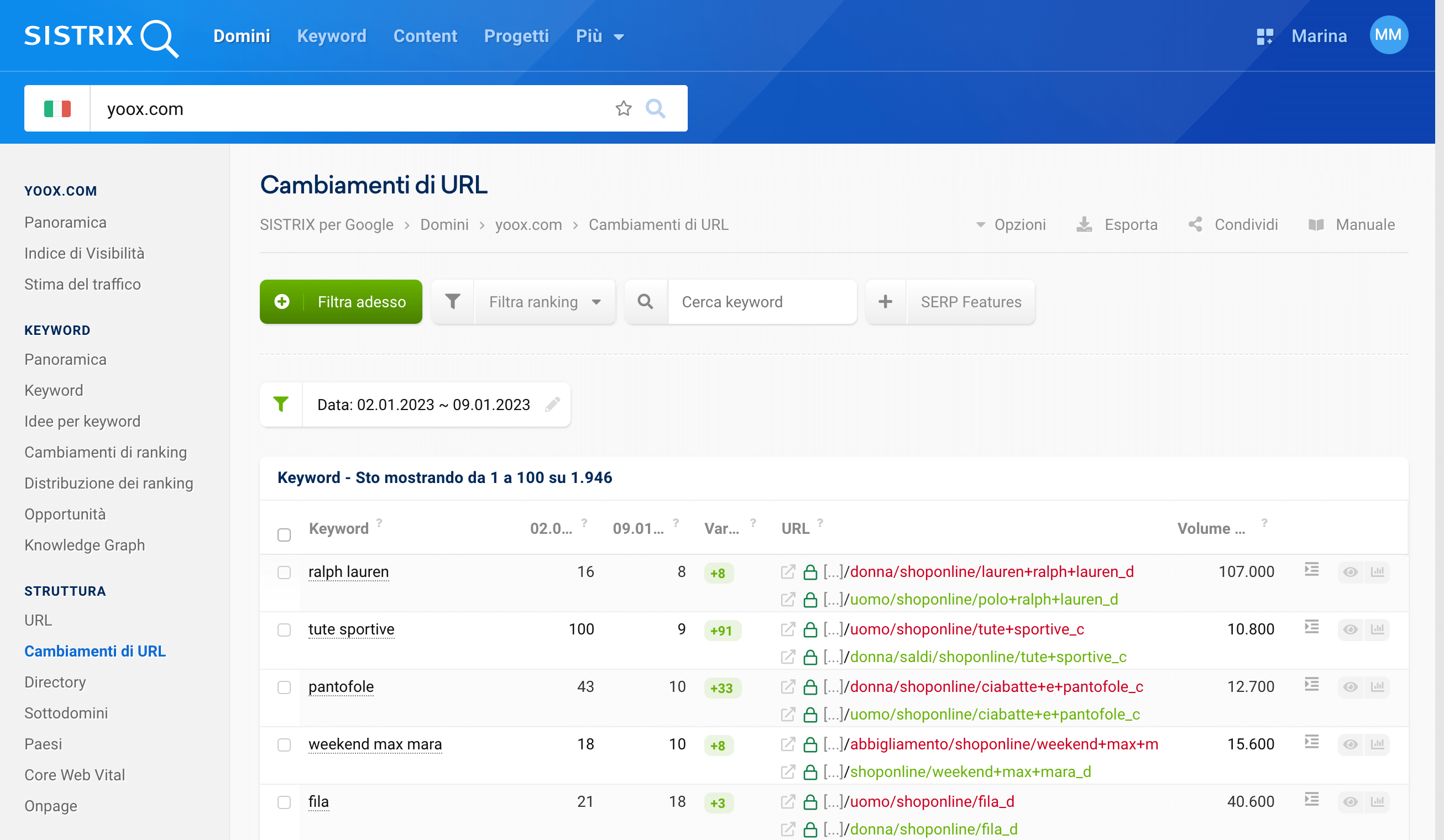Open external link for polo+ralph+lauren_d URL
This screenshot has height=840, width=1444.
click(788, 600)
